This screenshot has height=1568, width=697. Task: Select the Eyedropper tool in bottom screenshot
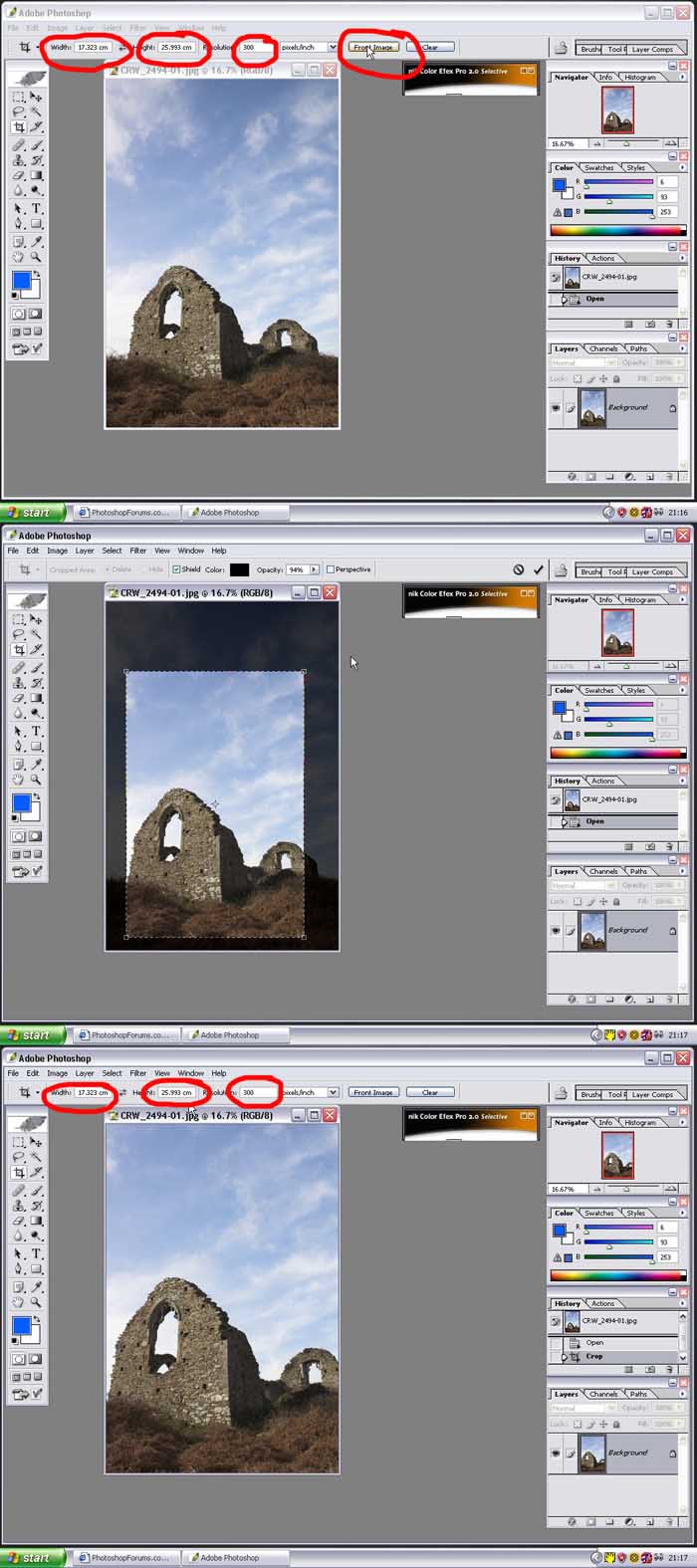36,1286
